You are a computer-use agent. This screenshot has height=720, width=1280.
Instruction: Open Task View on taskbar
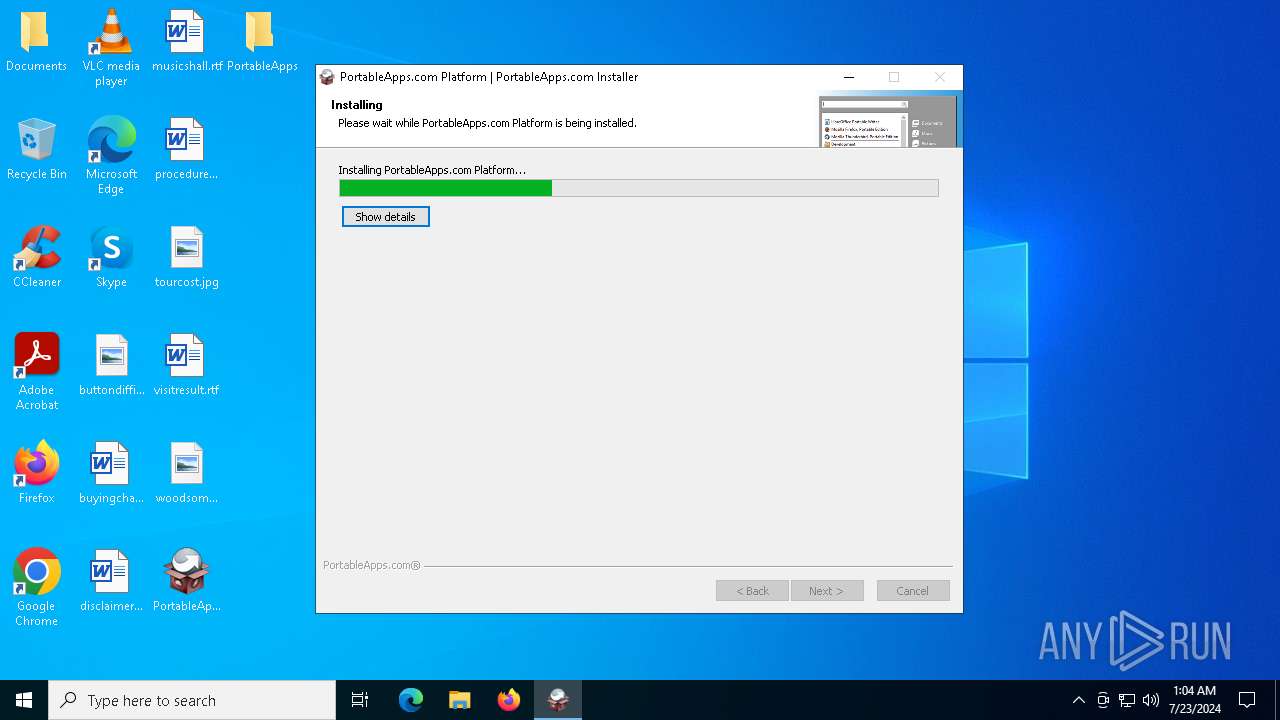click(360, 700)
